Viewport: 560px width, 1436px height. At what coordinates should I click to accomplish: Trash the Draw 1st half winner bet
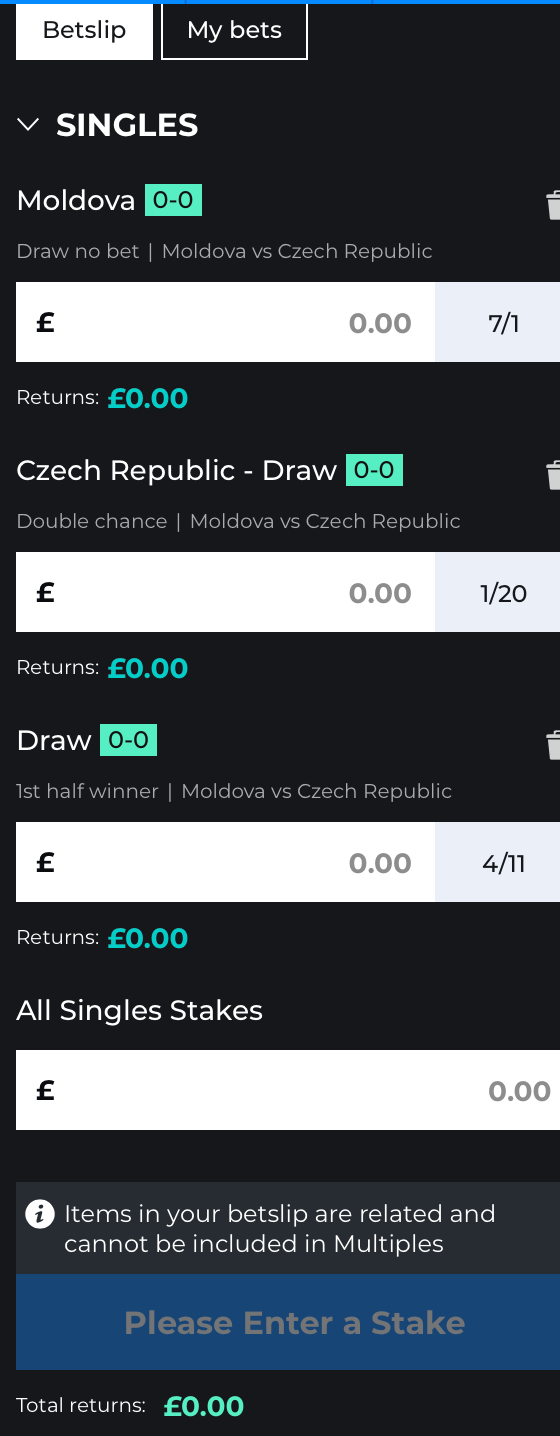point(553,745)
